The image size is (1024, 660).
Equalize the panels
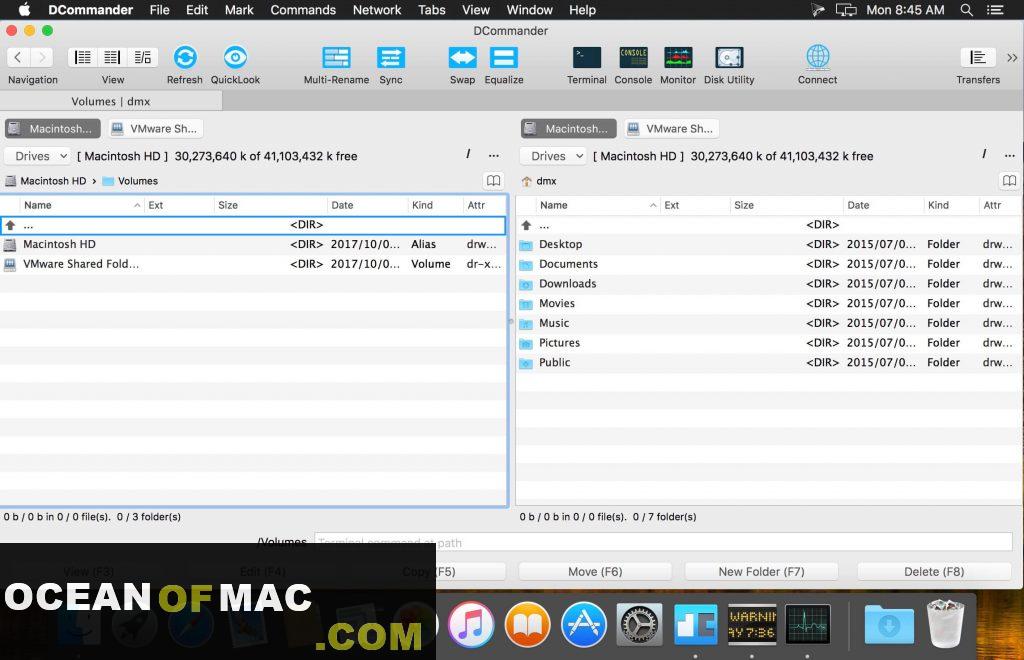(504, 57)
